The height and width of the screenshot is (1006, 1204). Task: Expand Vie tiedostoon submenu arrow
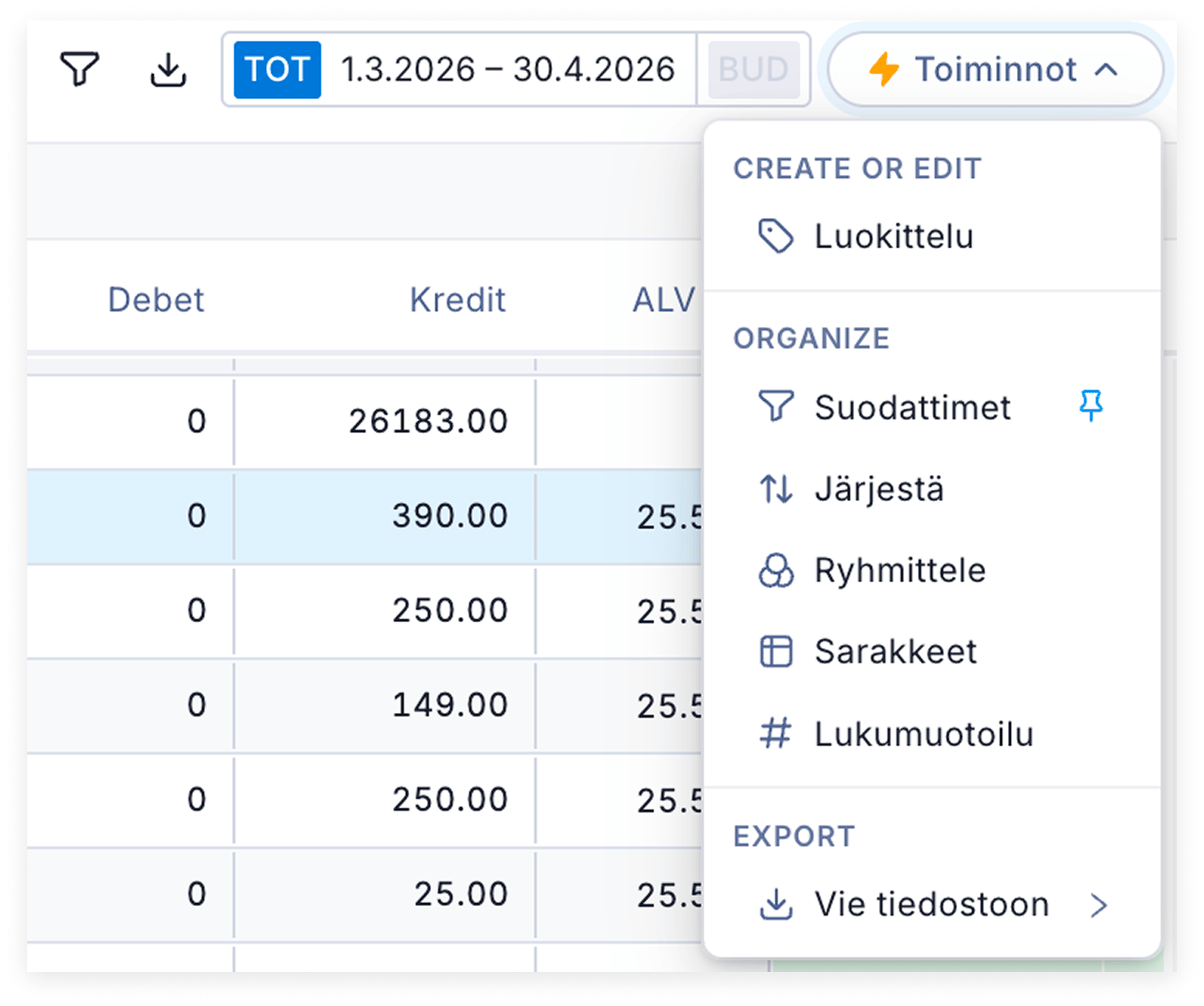coord(1099,905)
